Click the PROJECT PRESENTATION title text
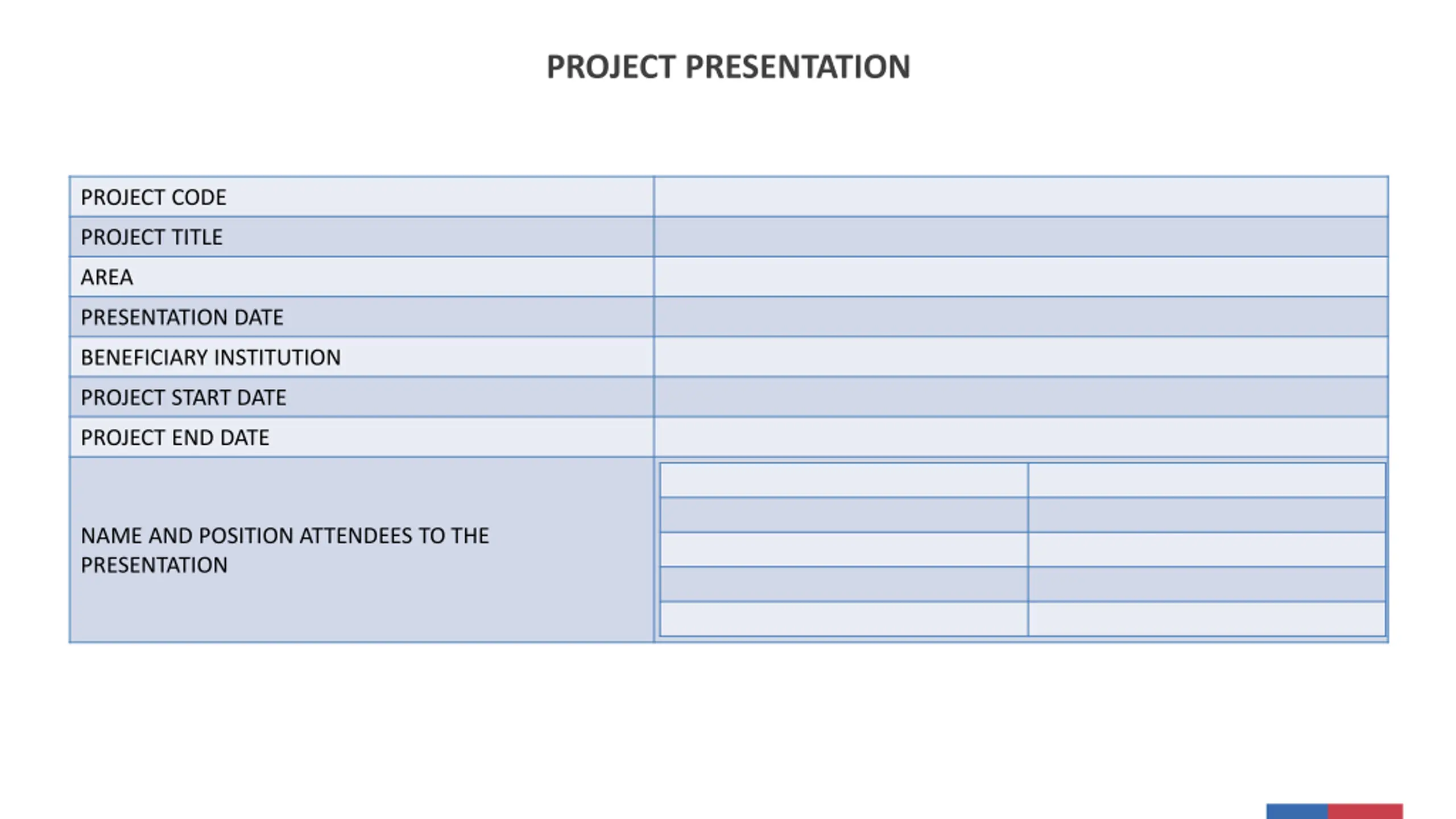Image resolution: width=1456 pixels, height=819 pixels. click(729, 67)
